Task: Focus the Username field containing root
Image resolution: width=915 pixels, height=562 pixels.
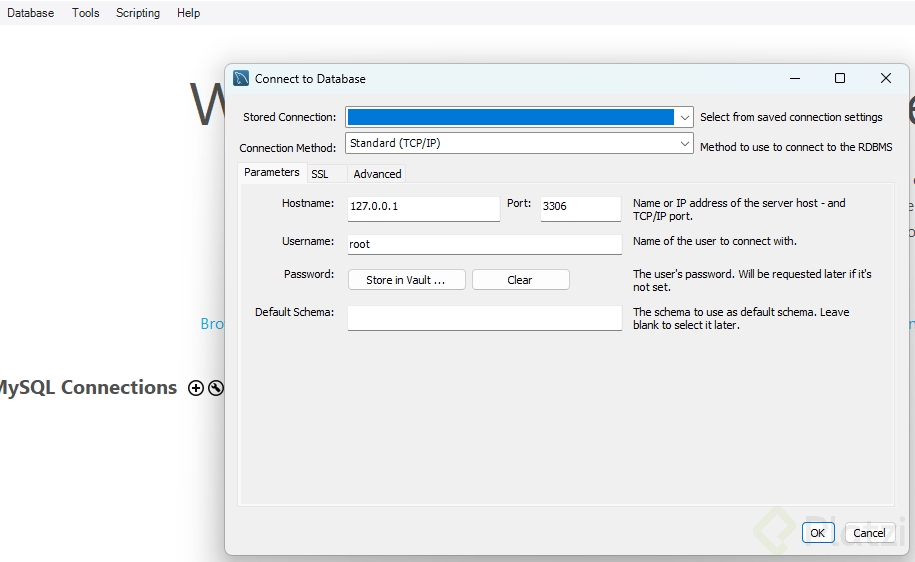Action: pos(484,244)
